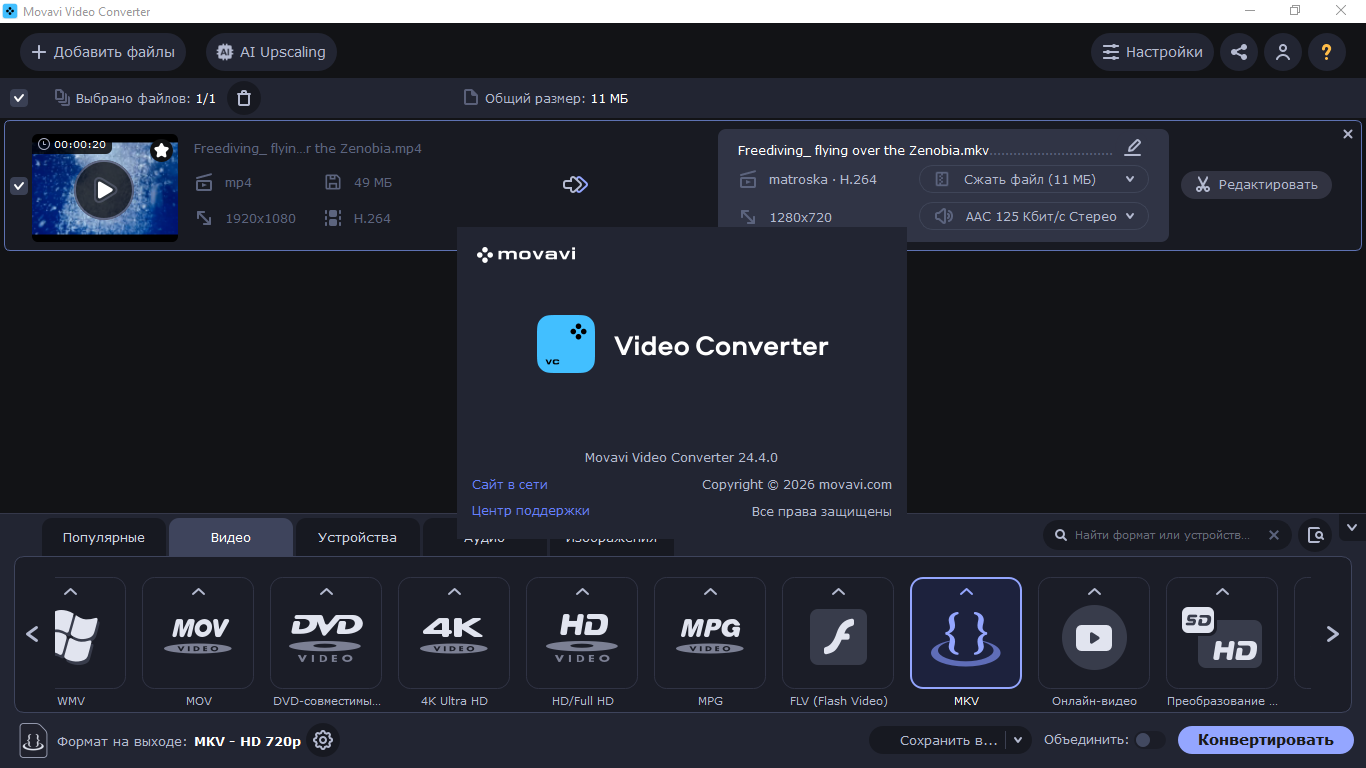Select the 4K Ultra HD format icon
Image resolution: width=1366 pixels, height=768 pixels.
(x=454, y=633)
